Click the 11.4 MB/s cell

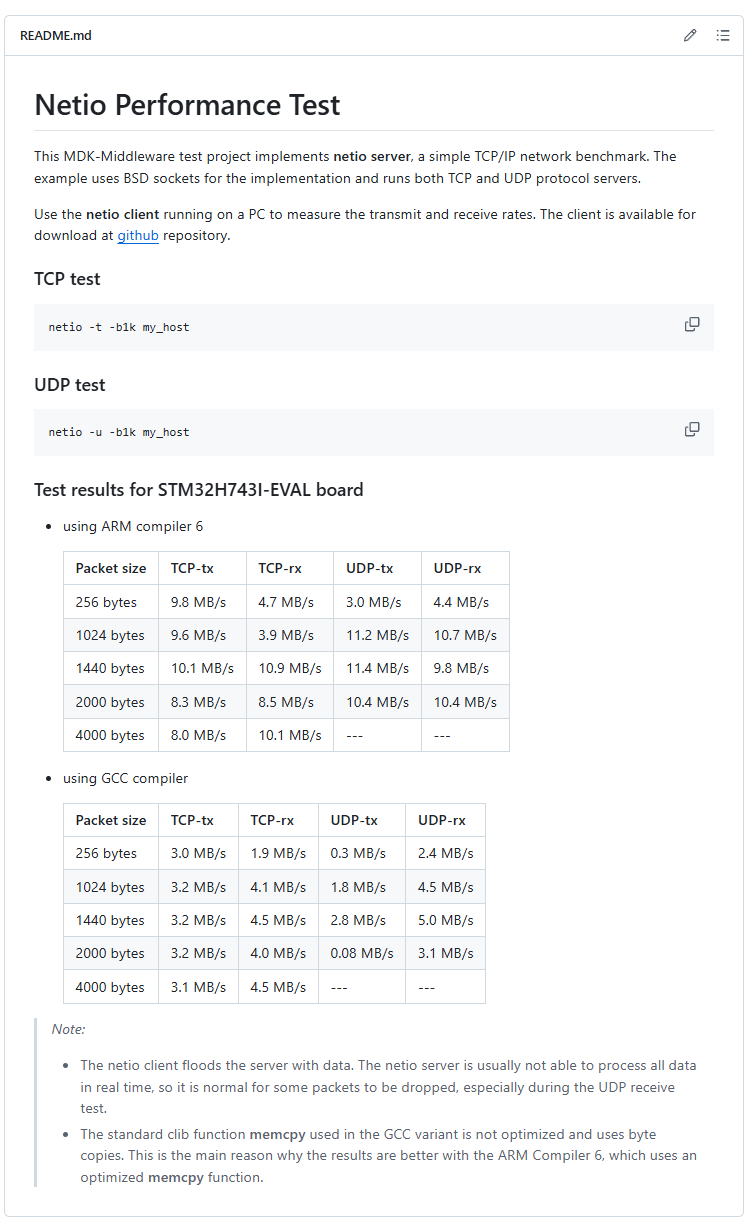click(378, 668)
